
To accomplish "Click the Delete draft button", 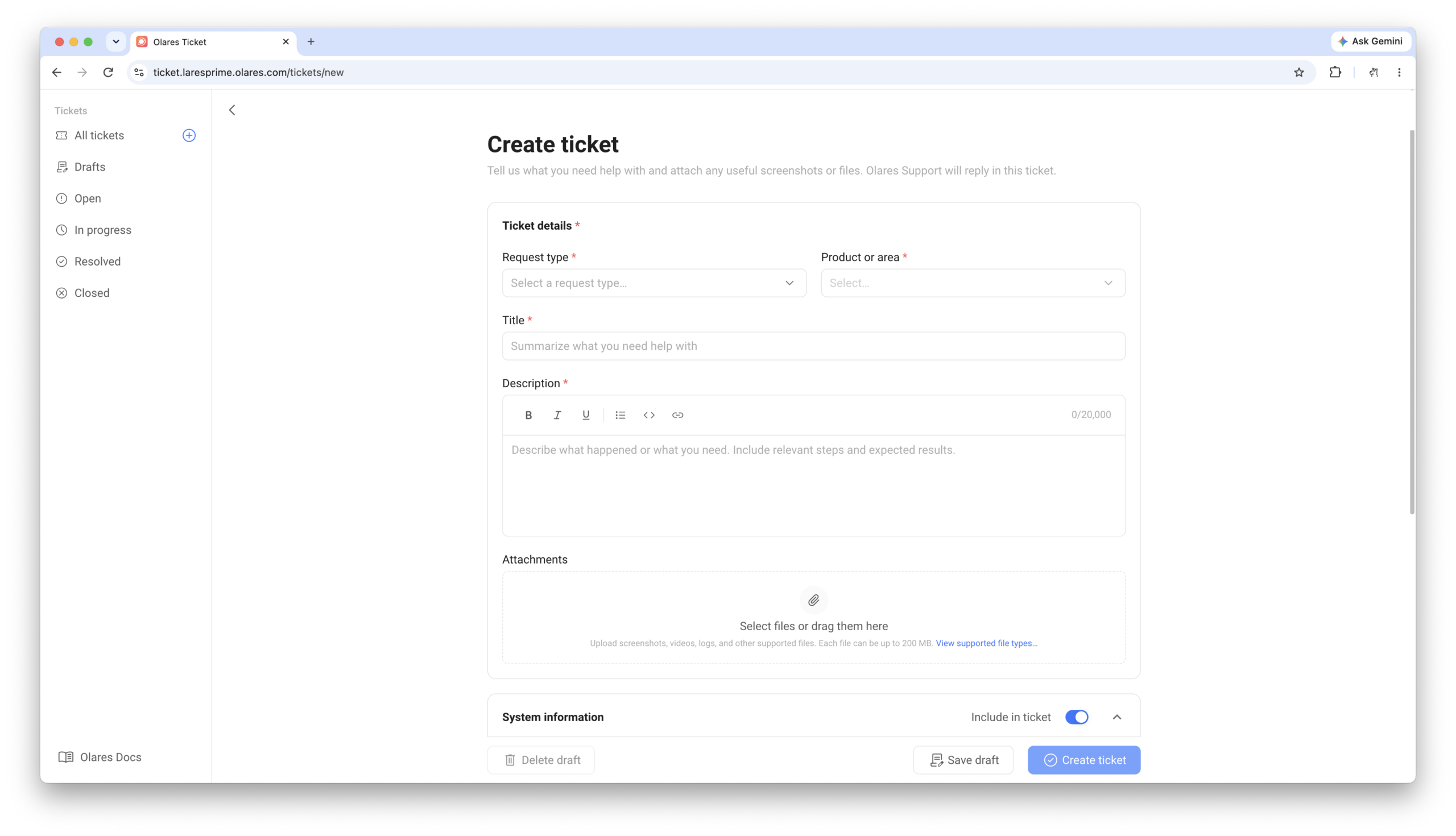I will pos(541,760).
